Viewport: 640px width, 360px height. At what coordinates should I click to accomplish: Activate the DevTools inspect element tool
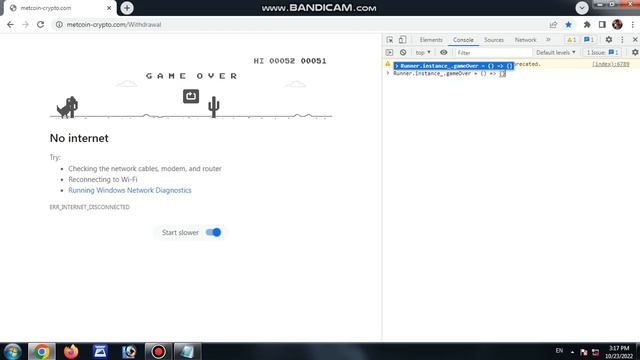point(390,40)
